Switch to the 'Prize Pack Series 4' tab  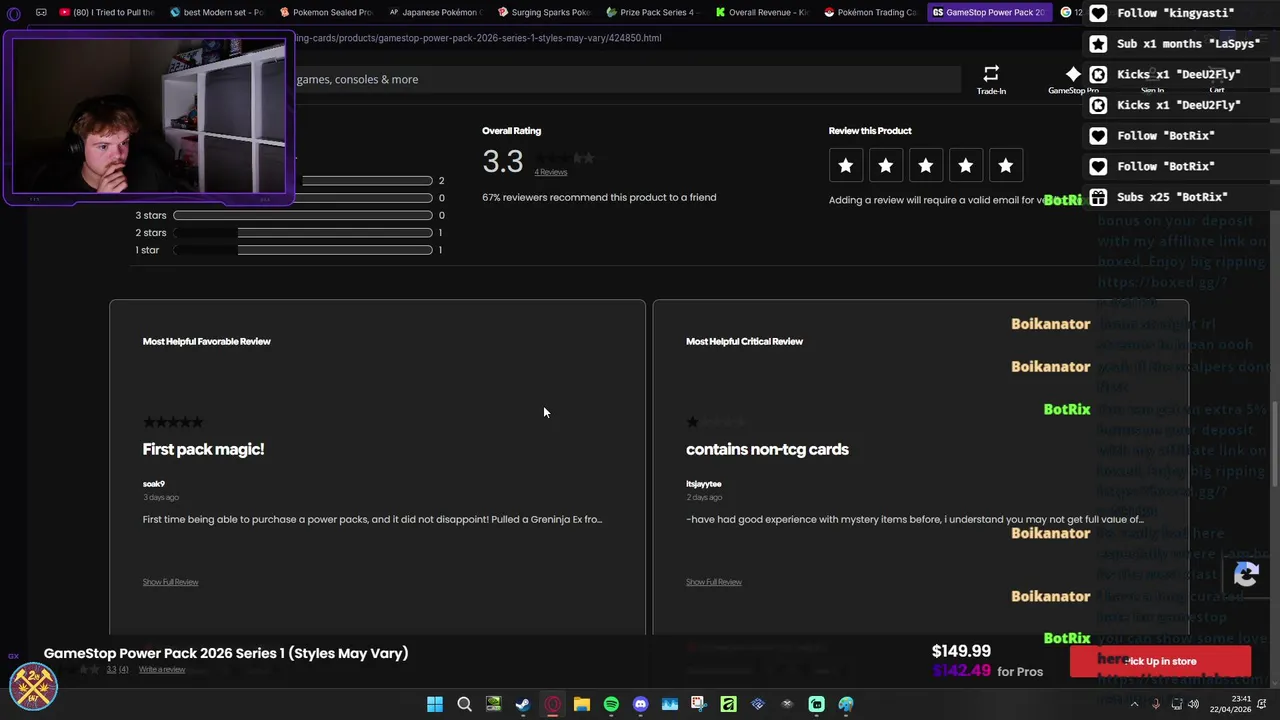653,12
